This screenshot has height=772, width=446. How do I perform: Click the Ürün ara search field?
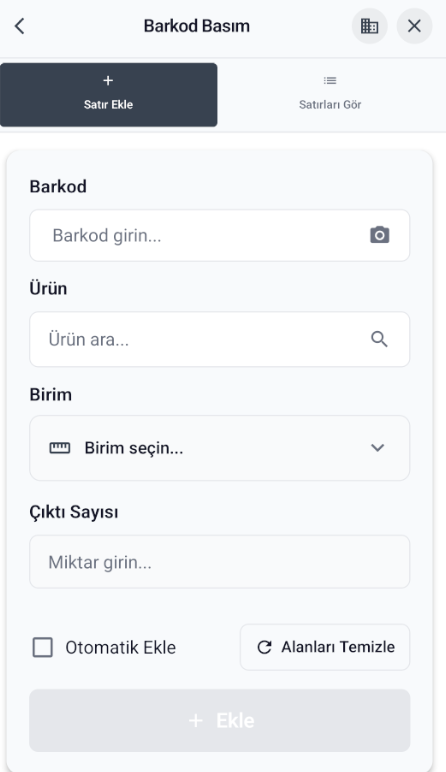coord(220,339)
